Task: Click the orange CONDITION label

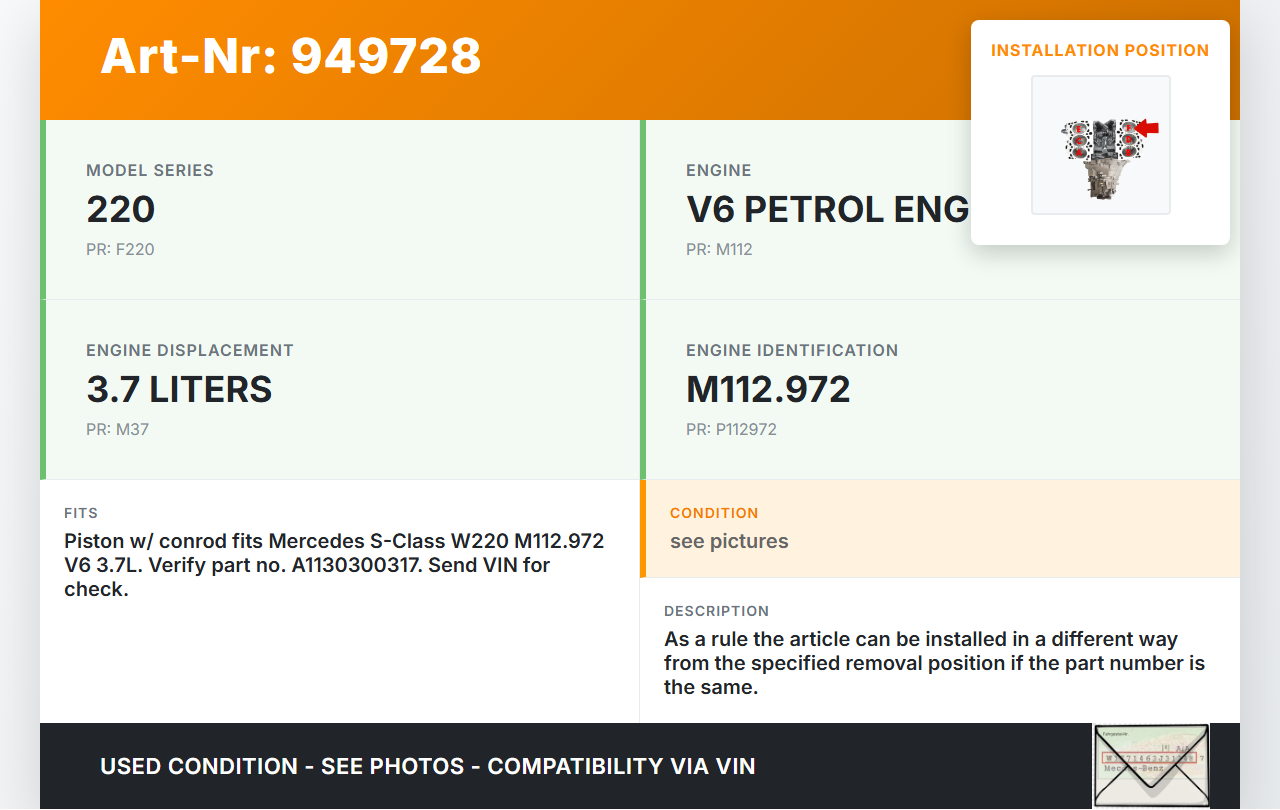Action: click(x=714, y=513)
